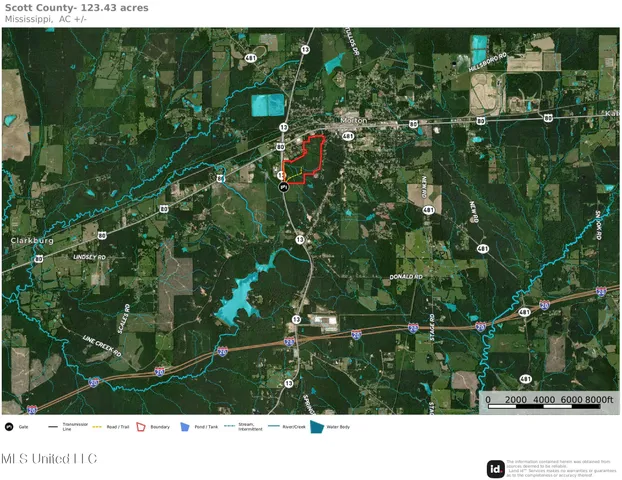Screen dimensions: 622x480
Task: Click the blue Pond / Tank legend icon
Action: [x=185, y=427]
